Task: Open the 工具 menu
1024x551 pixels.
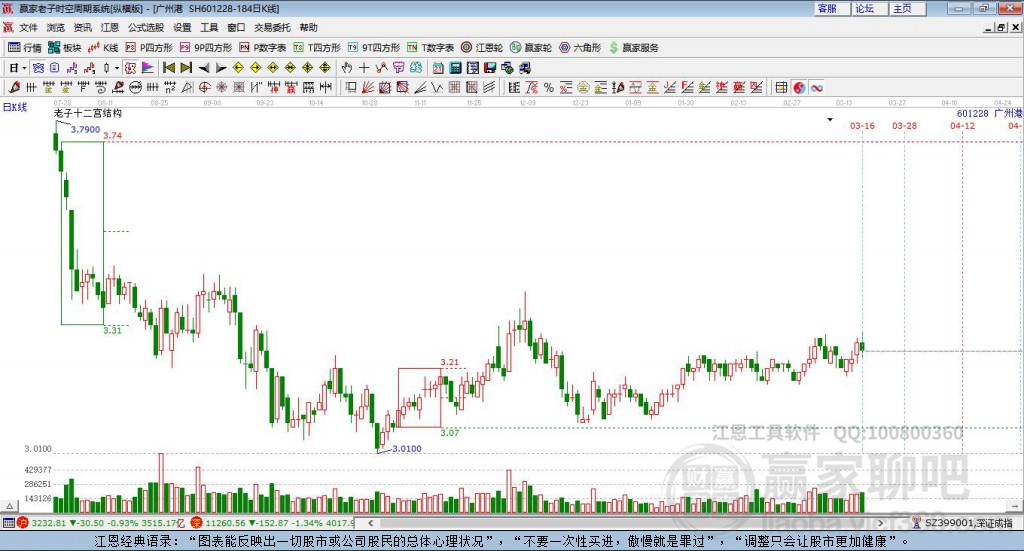Action: click(209, 27)
